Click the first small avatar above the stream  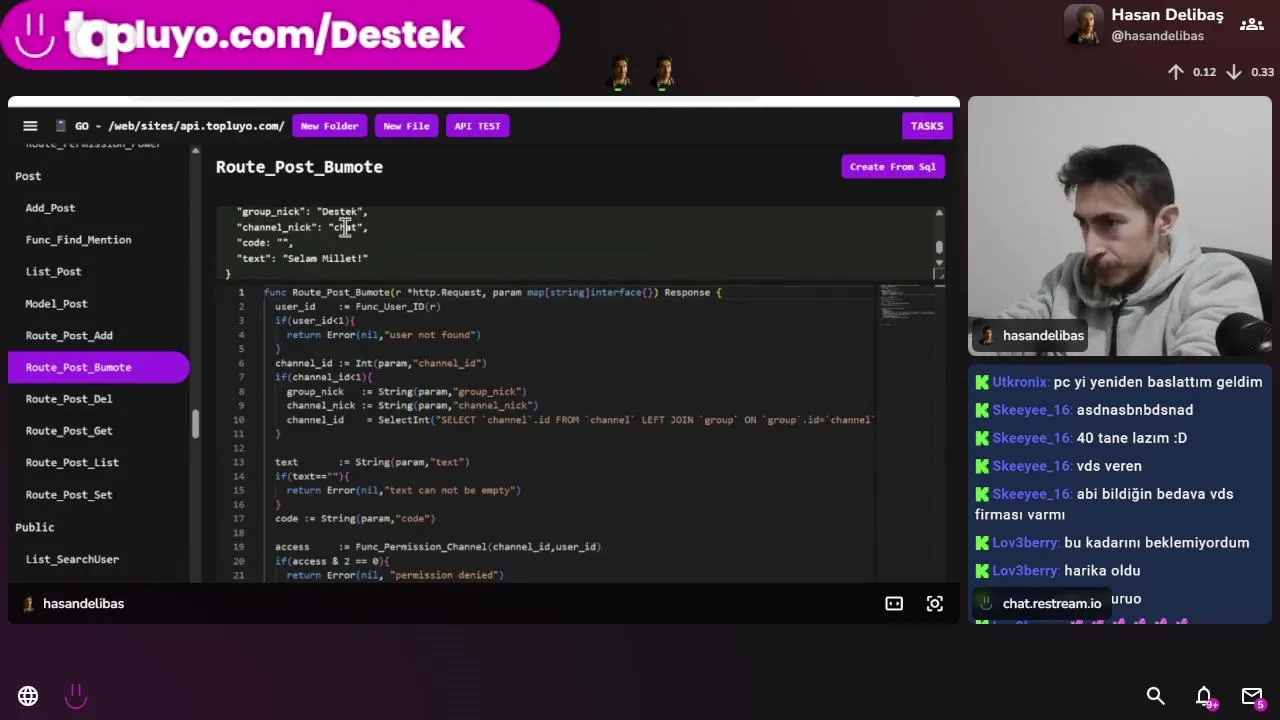[x=620, y=73]
